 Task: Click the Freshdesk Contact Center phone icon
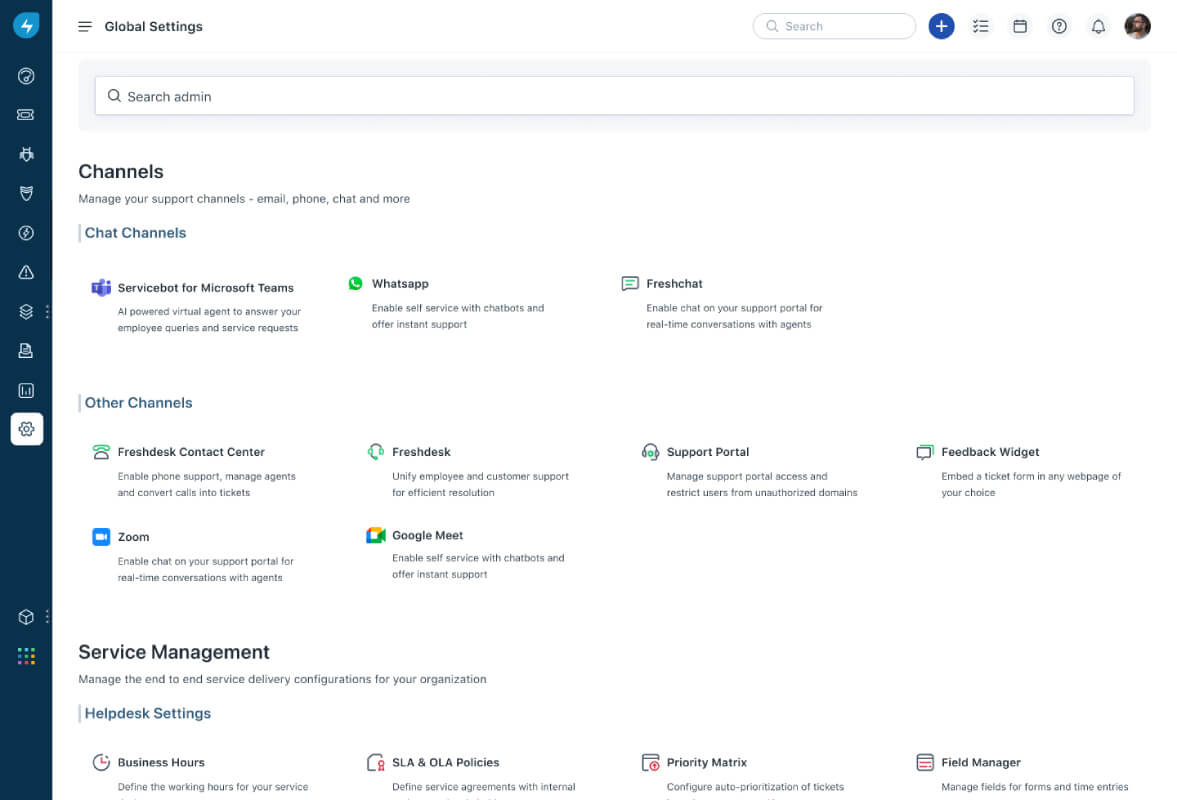(101, 452)
